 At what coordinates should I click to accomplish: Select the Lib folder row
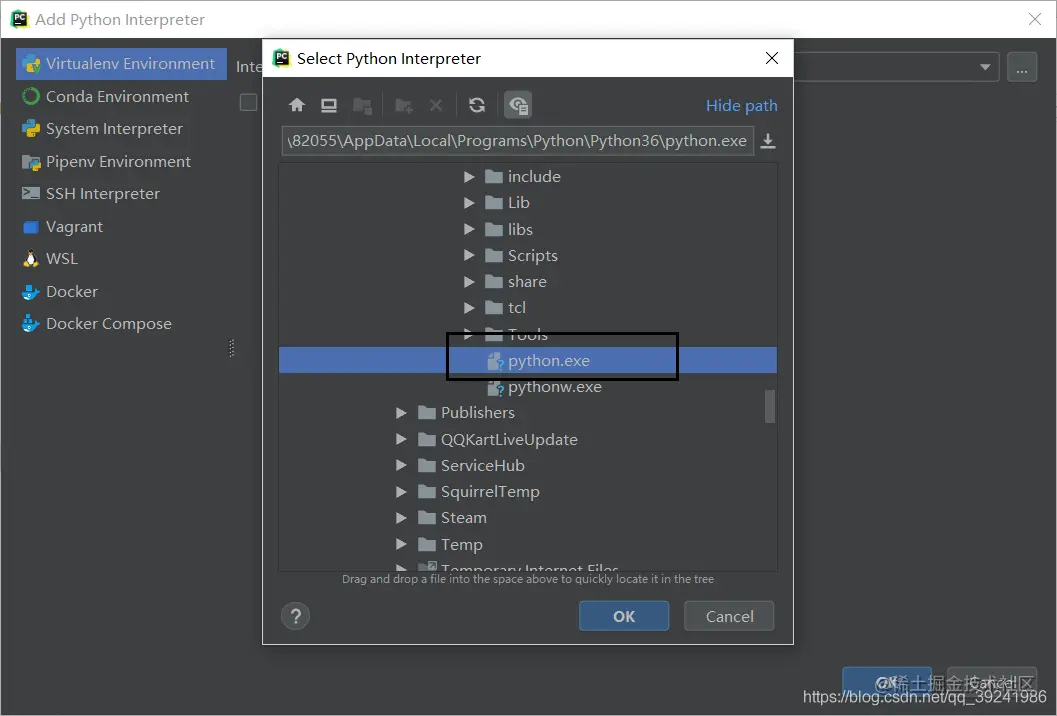[528, 203]
